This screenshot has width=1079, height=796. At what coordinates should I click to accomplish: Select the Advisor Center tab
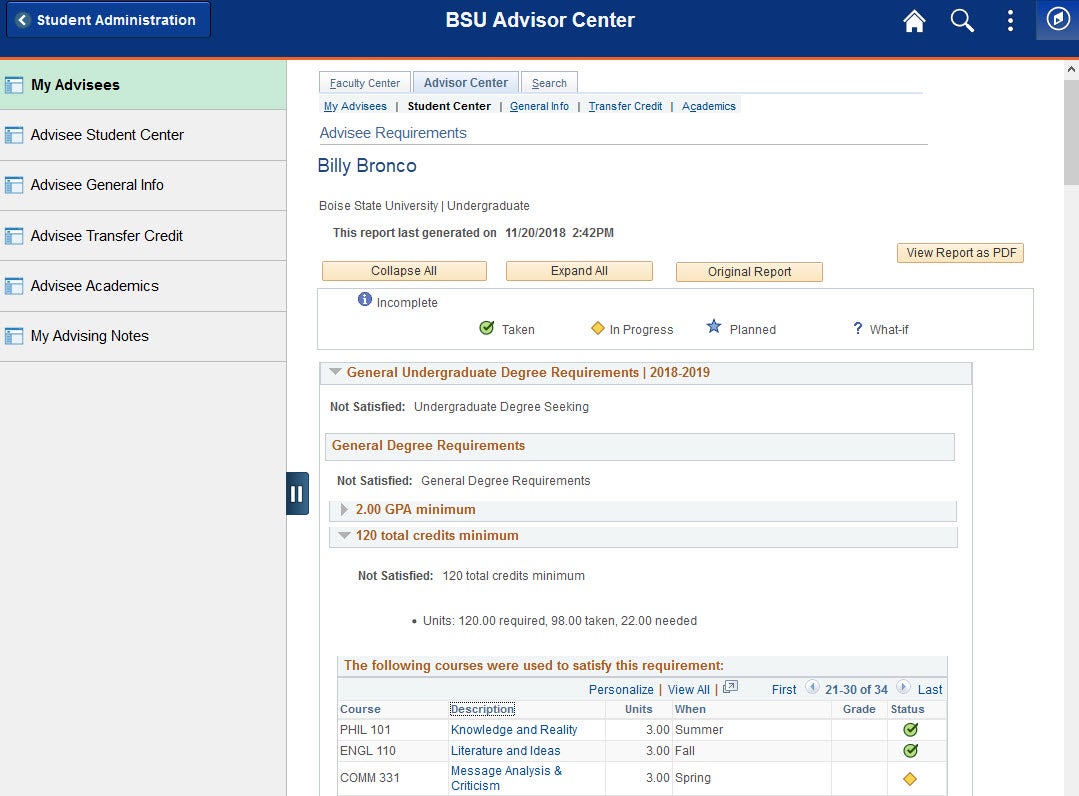466,83
